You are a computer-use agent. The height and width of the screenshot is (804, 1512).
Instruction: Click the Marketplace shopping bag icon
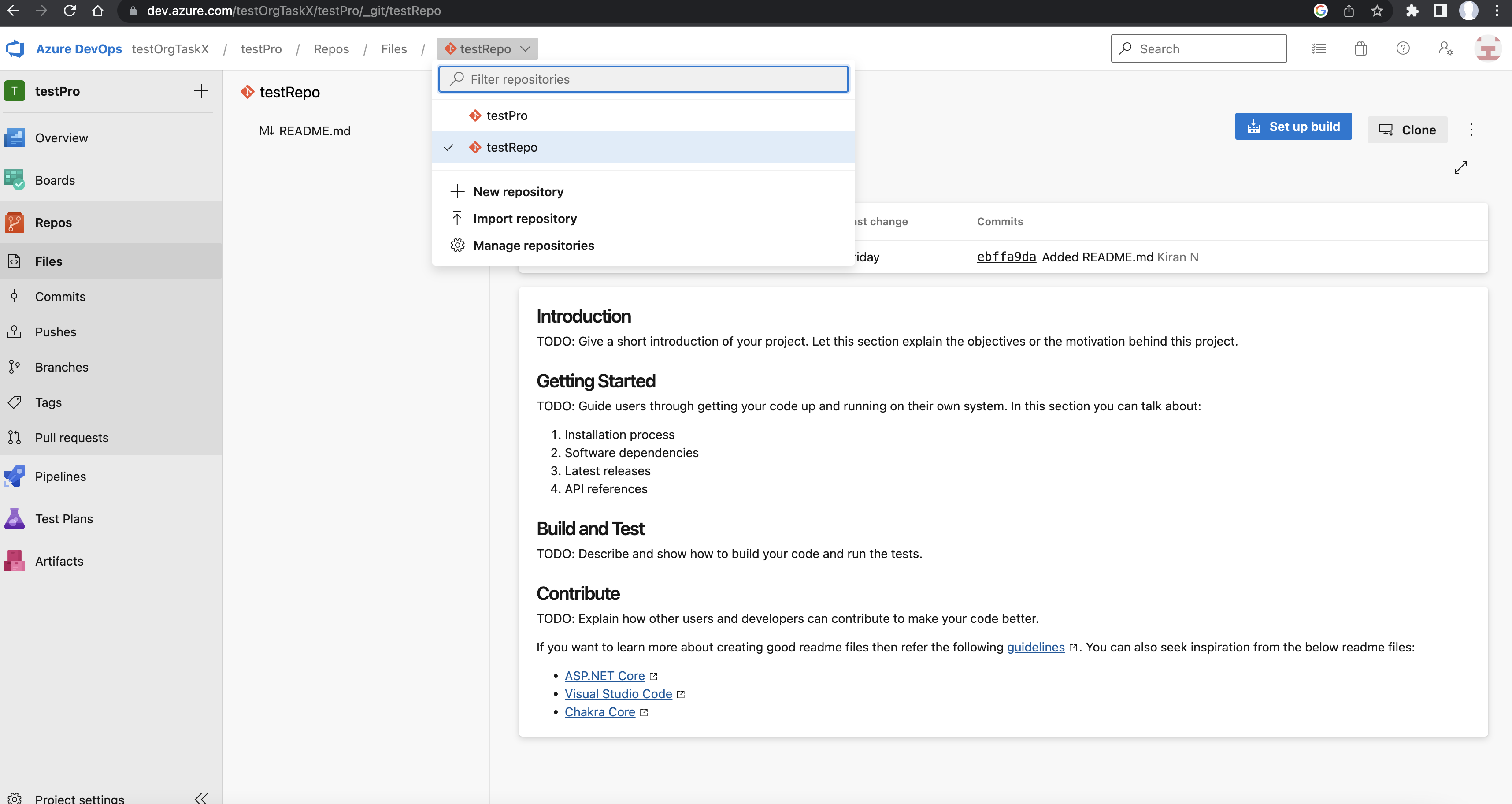[1360, 49]
